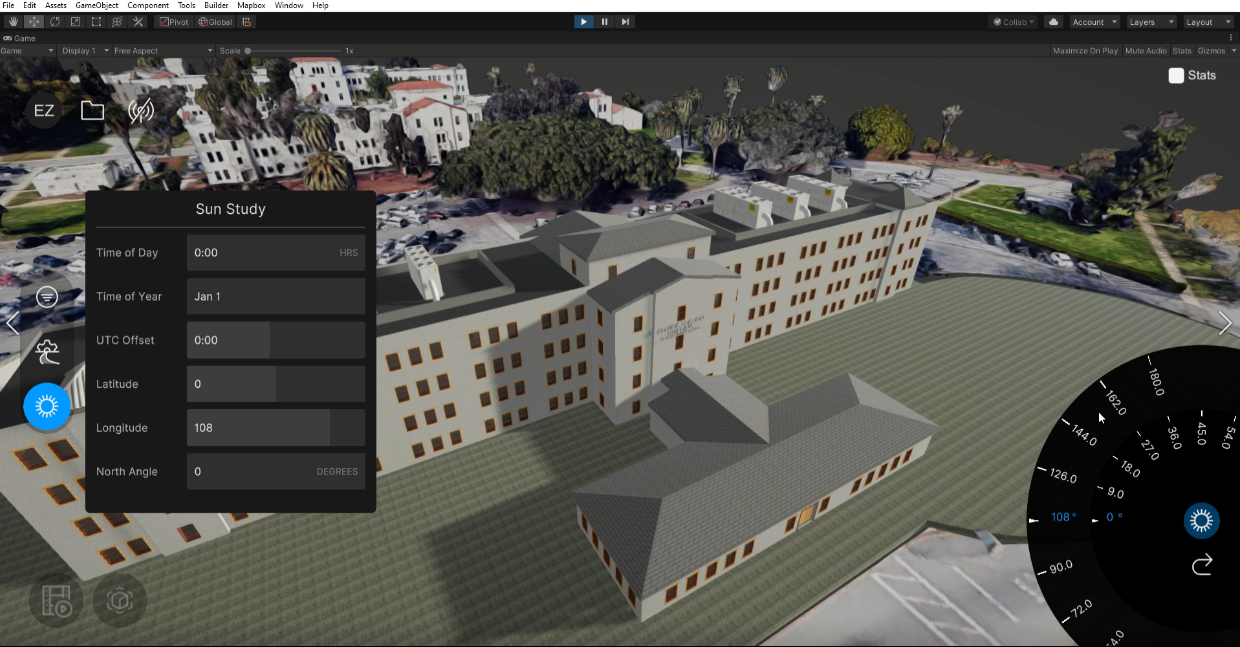This screenshot has width=1240, height=647.
Task: Click the Longitude slider in Sun Study
Action: pyautogui.click(x=276, y=428)
